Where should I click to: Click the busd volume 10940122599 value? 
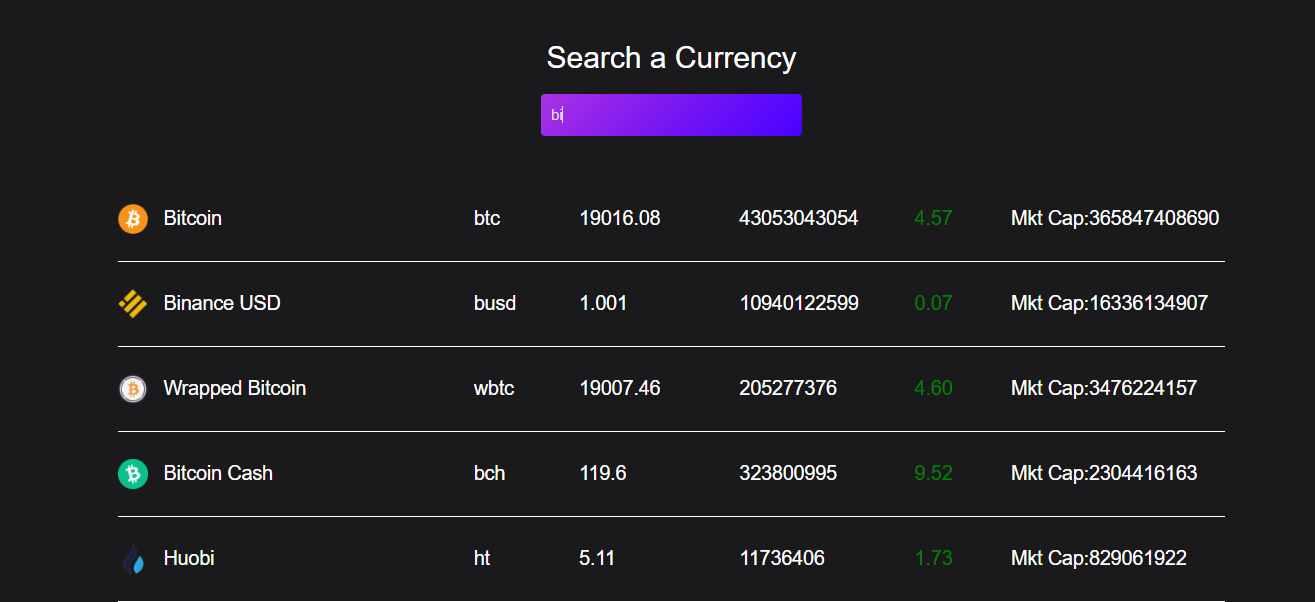[x=799, y=302]
